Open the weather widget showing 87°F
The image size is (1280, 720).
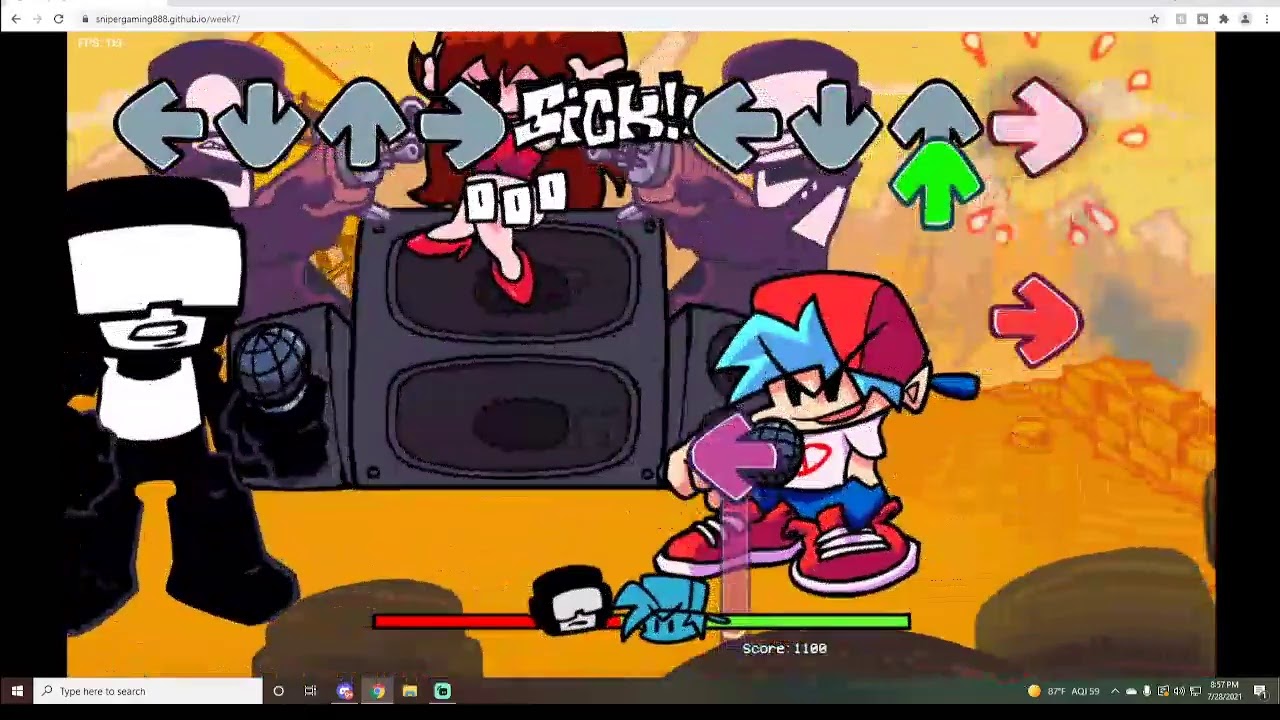pyautogui.click(x=1063, y=691)
